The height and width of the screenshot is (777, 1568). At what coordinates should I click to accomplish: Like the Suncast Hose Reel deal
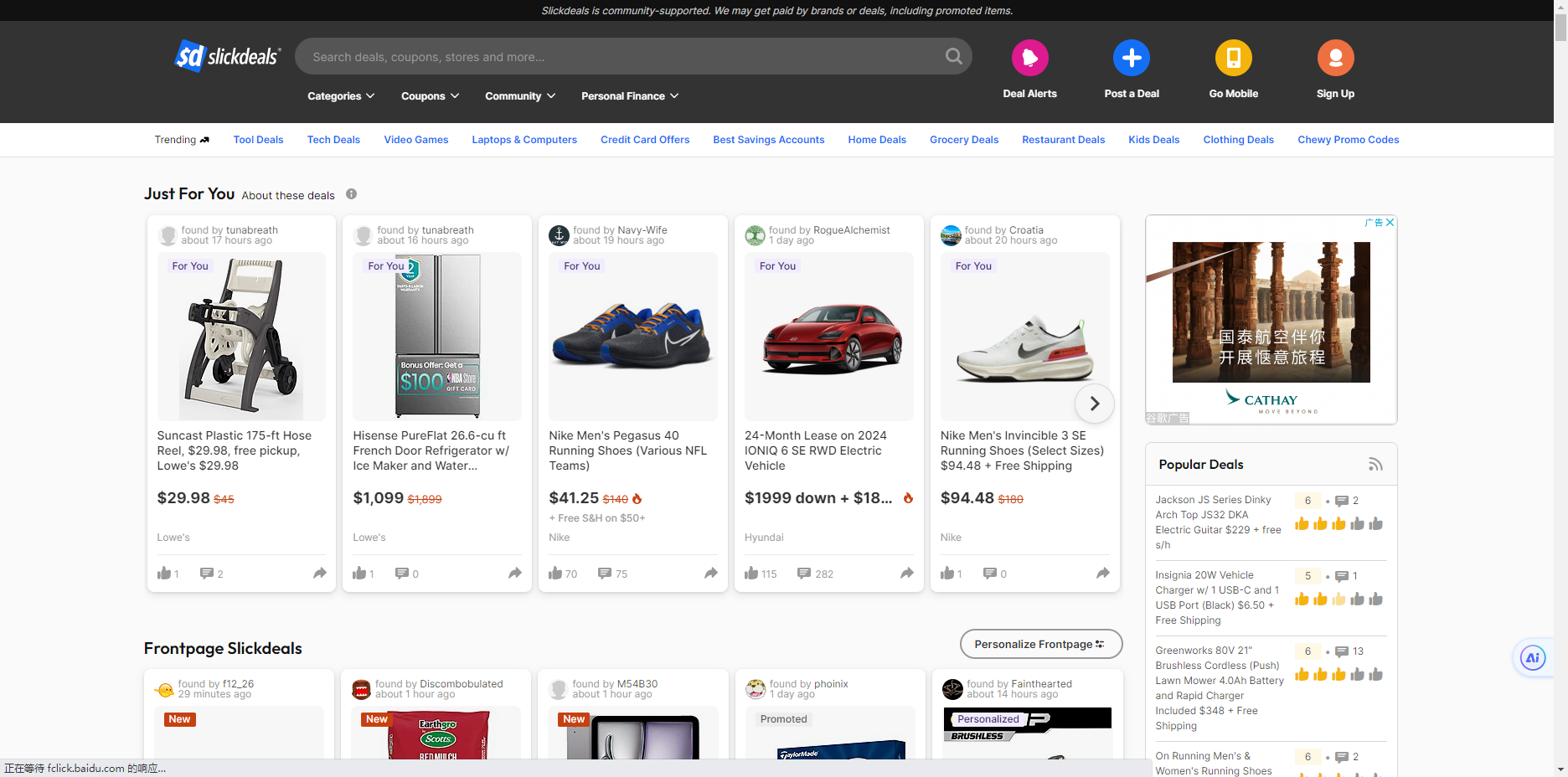[x=164, y=574]
